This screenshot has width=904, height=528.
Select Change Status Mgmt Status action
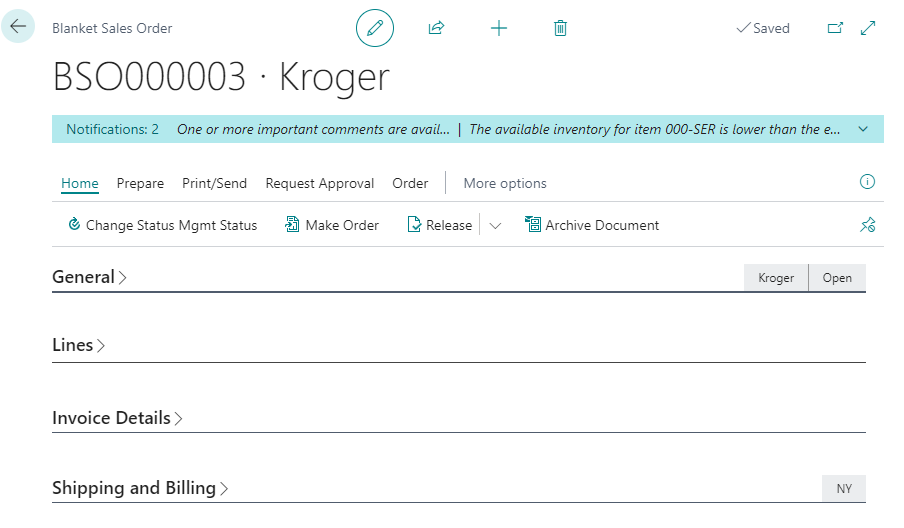point(162,225)
